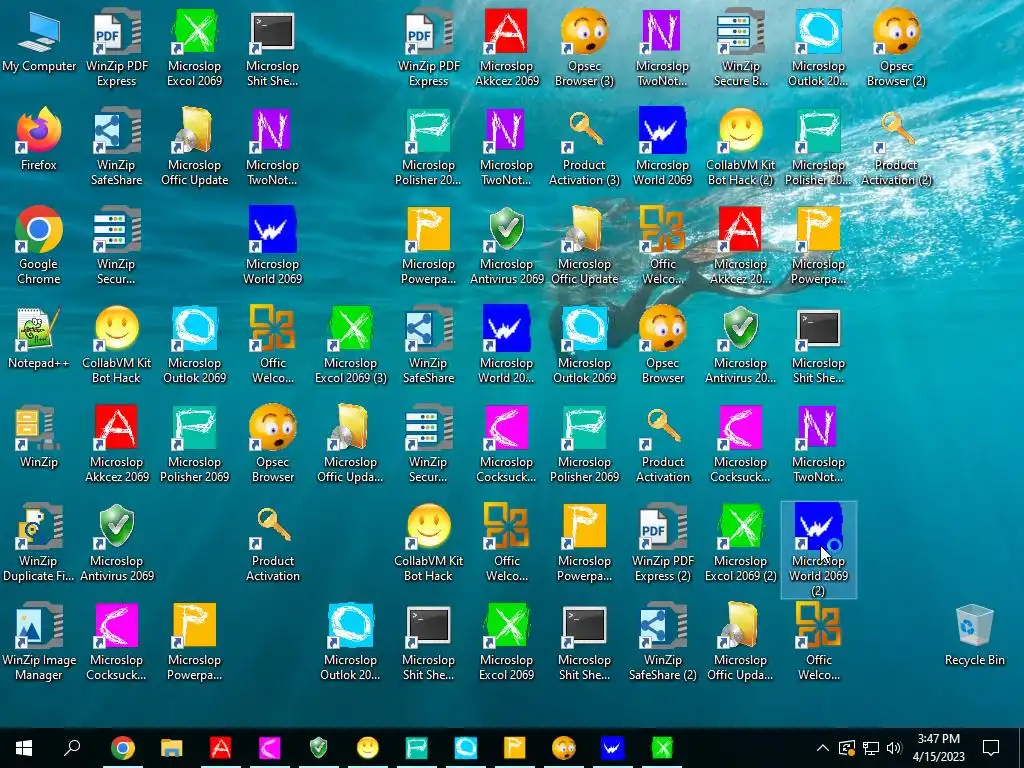1024x768 pixels.
Task: Select the Opsec Browser (3) icon
Action: [584, 48]
